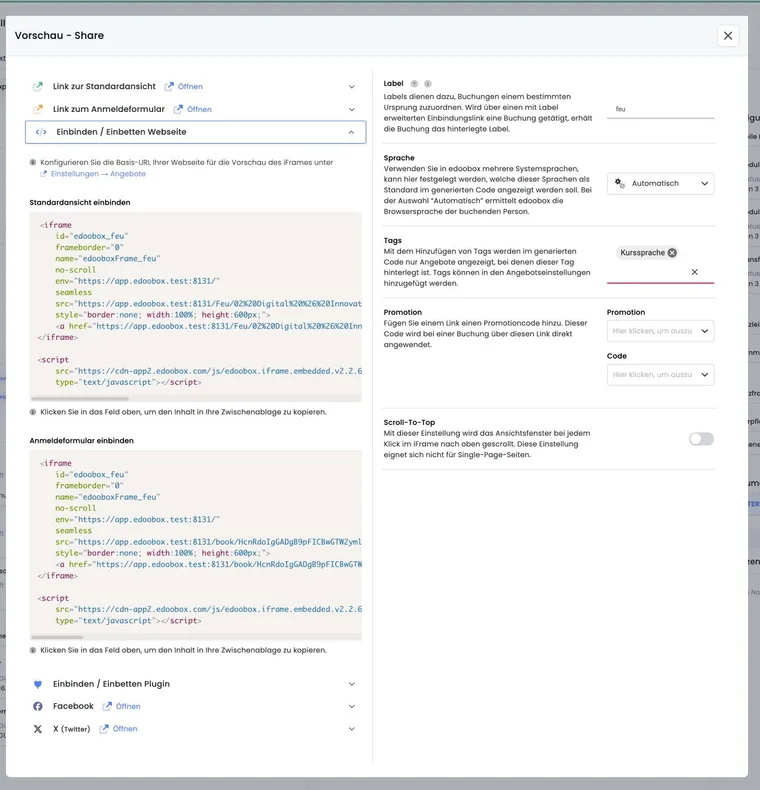The image size is (760, 790).
Task: Click the code brackets Einbinden Webseite icon
Action: pos(41,132)
